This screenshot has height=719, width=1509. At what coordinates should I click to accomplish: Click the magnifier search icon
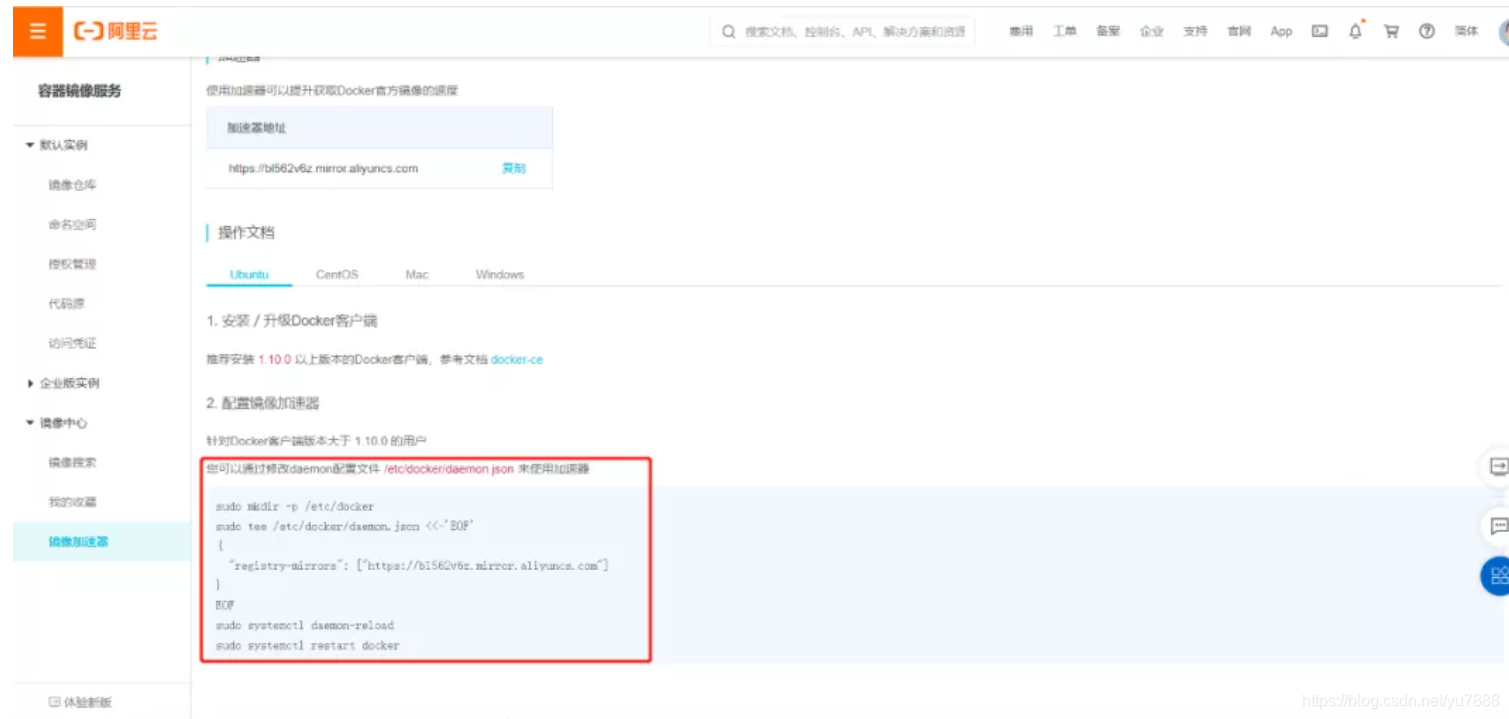click(x=728, y=32)
